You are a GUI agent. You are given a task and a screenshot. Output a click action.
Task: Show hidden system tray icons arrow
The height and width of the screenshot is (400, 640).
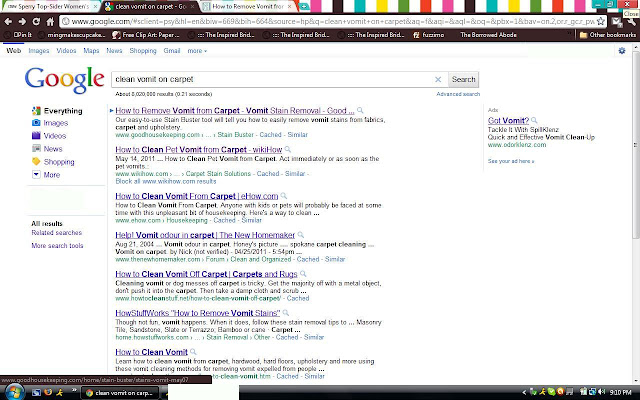524,393
